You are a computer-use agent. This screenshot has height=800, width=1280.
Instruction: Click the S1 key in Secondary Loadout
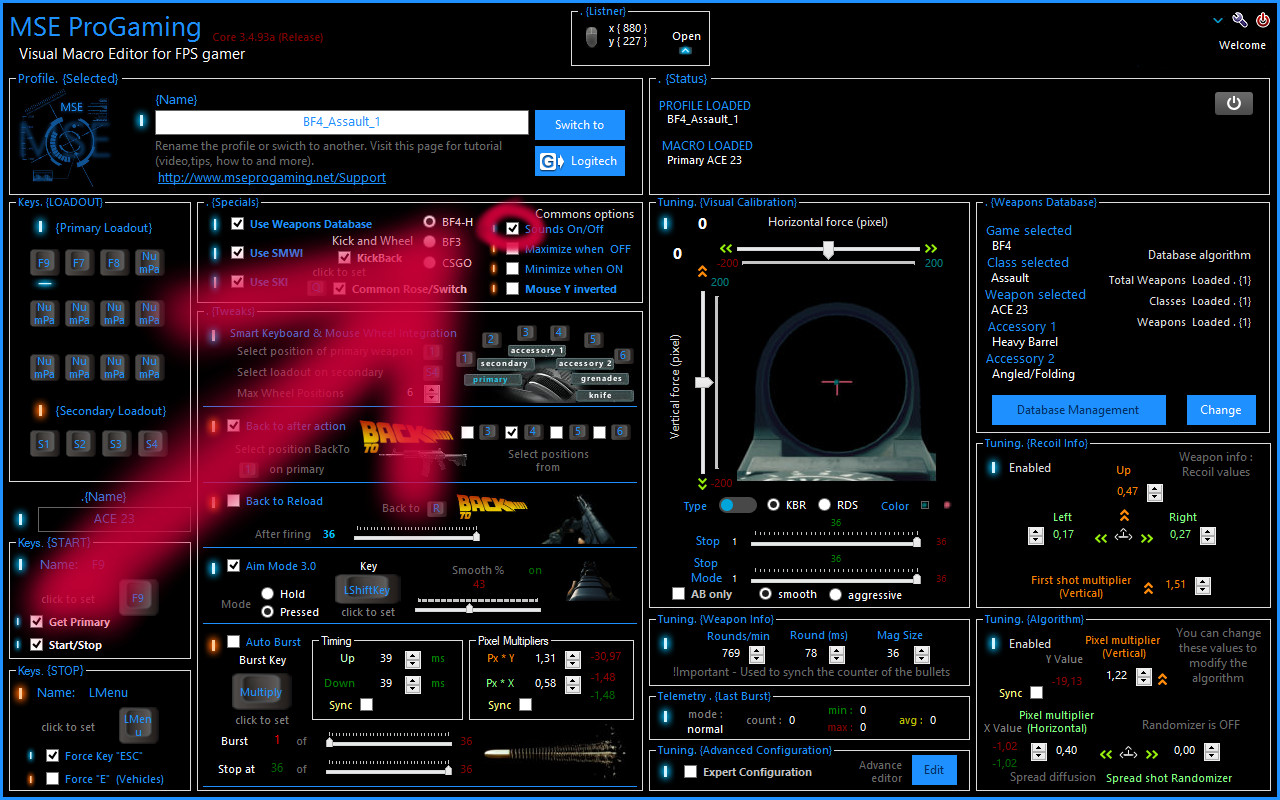(44, 443)
